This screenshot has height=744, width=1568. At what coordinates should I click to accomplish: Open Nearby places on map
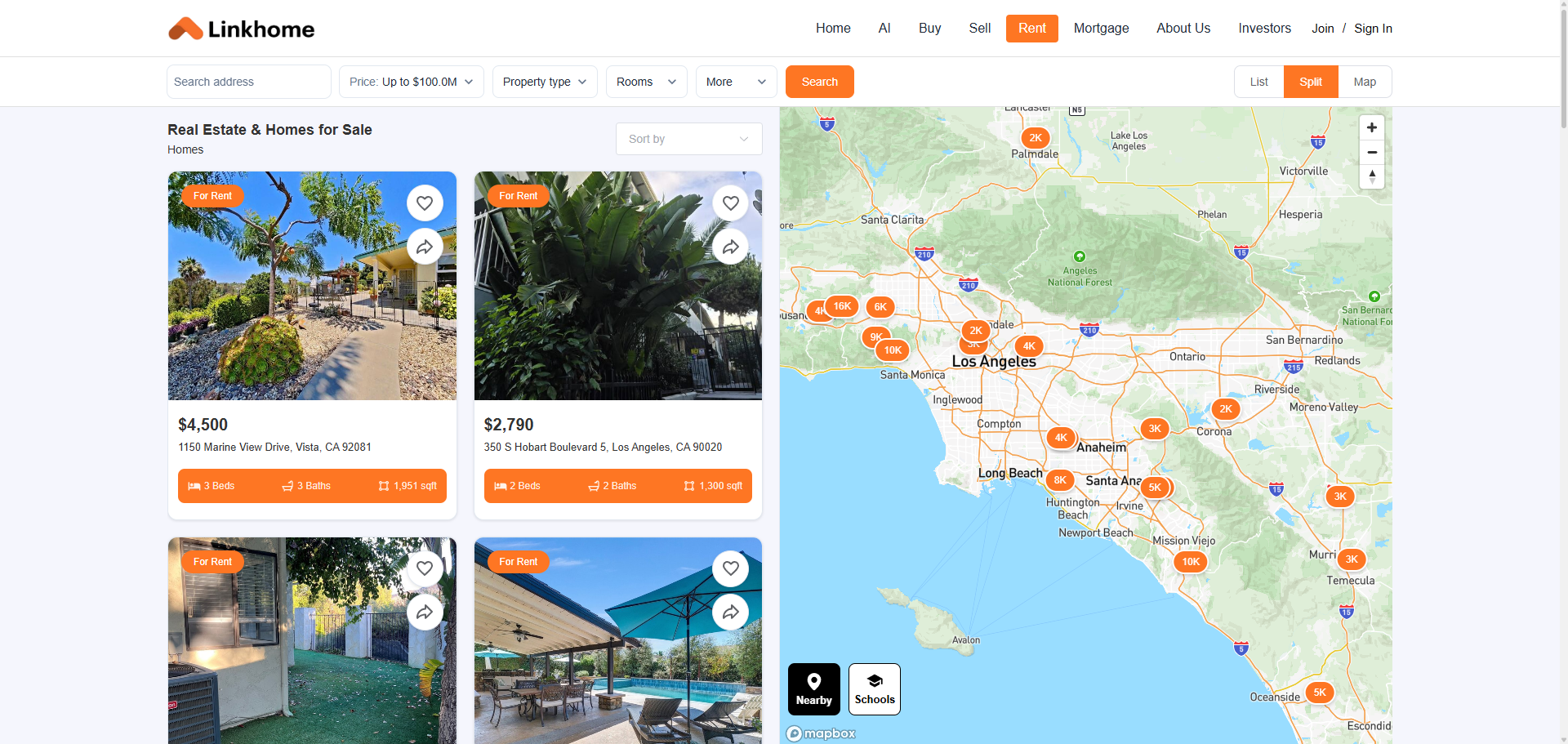(814, 689)
